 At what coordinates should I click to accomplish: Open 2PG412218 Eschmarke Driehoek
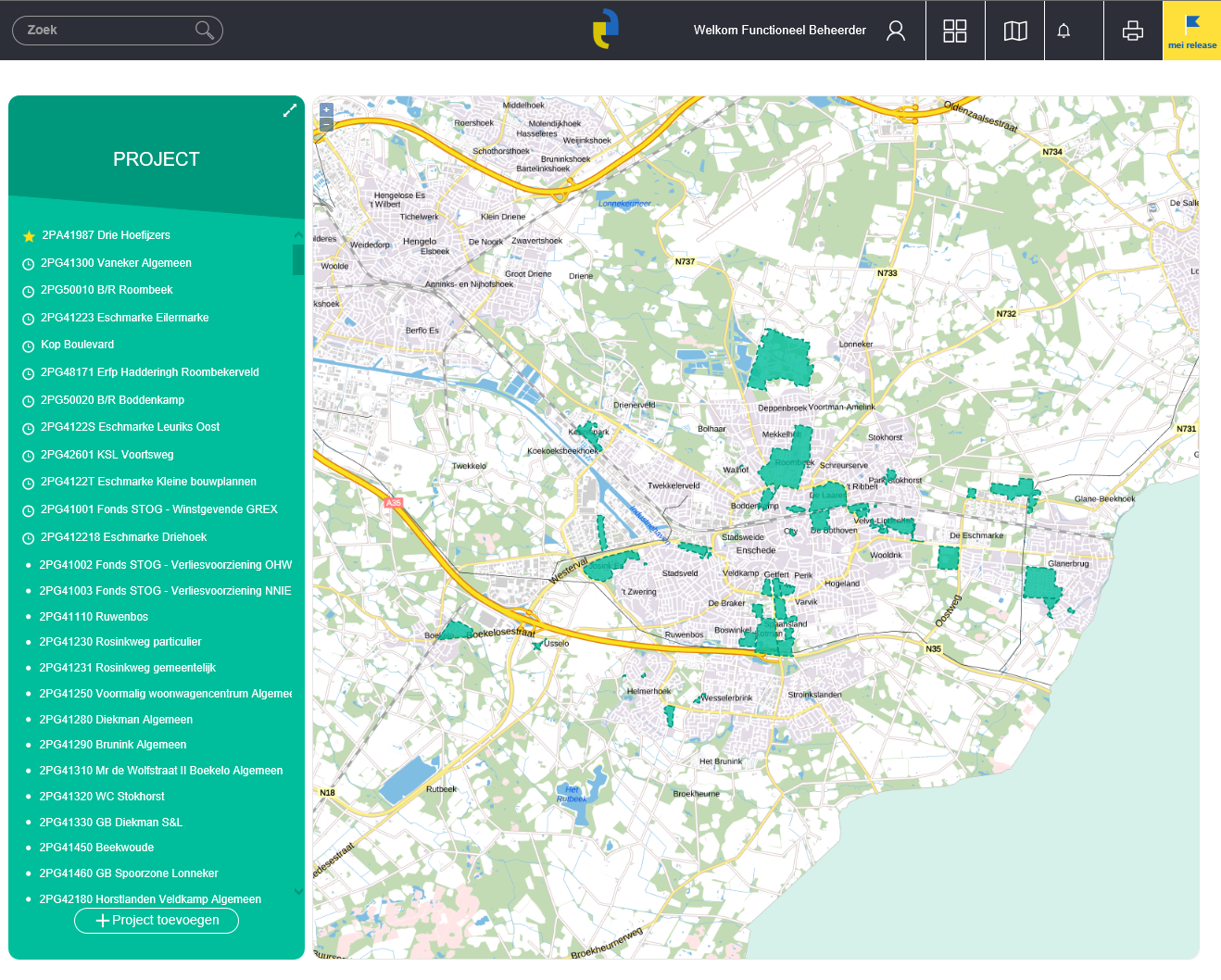tap(124, 537)
